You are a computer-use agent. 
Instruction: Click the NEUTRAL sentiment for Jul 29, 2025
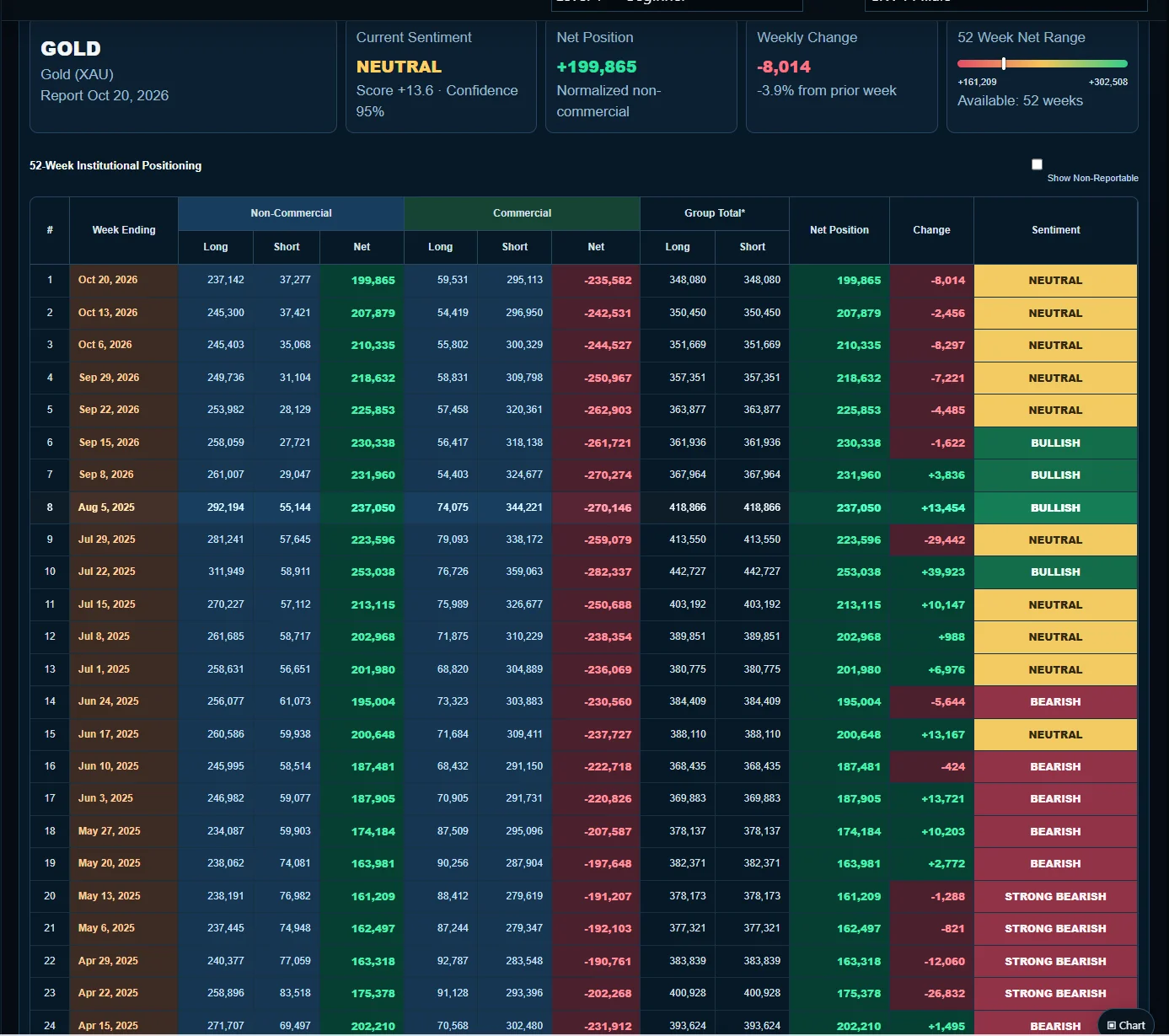pos(1055,539)
